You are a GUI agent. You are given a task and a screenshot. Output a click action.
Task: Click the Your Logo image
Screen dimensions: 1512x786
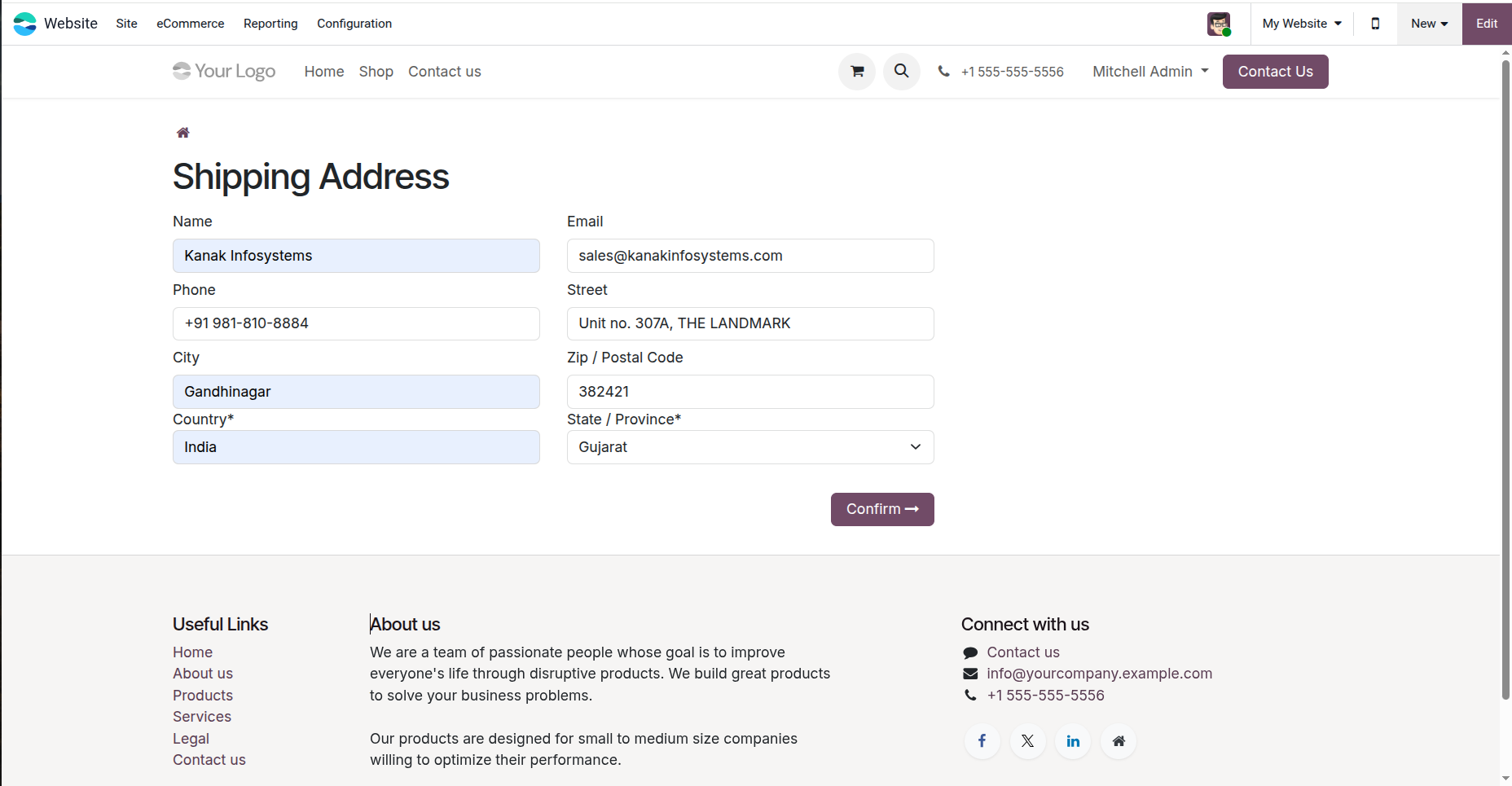coord(224,72)
